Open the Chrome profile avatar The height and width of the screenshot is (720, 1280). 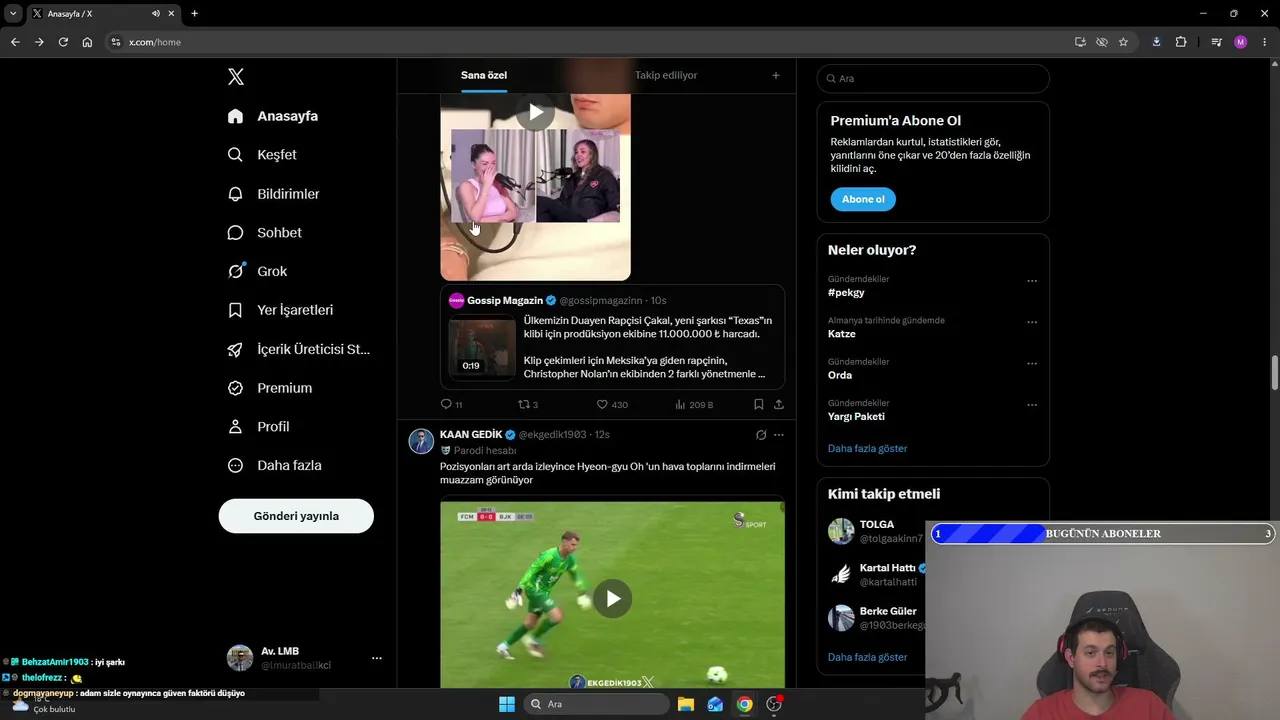coord(1241,42)
